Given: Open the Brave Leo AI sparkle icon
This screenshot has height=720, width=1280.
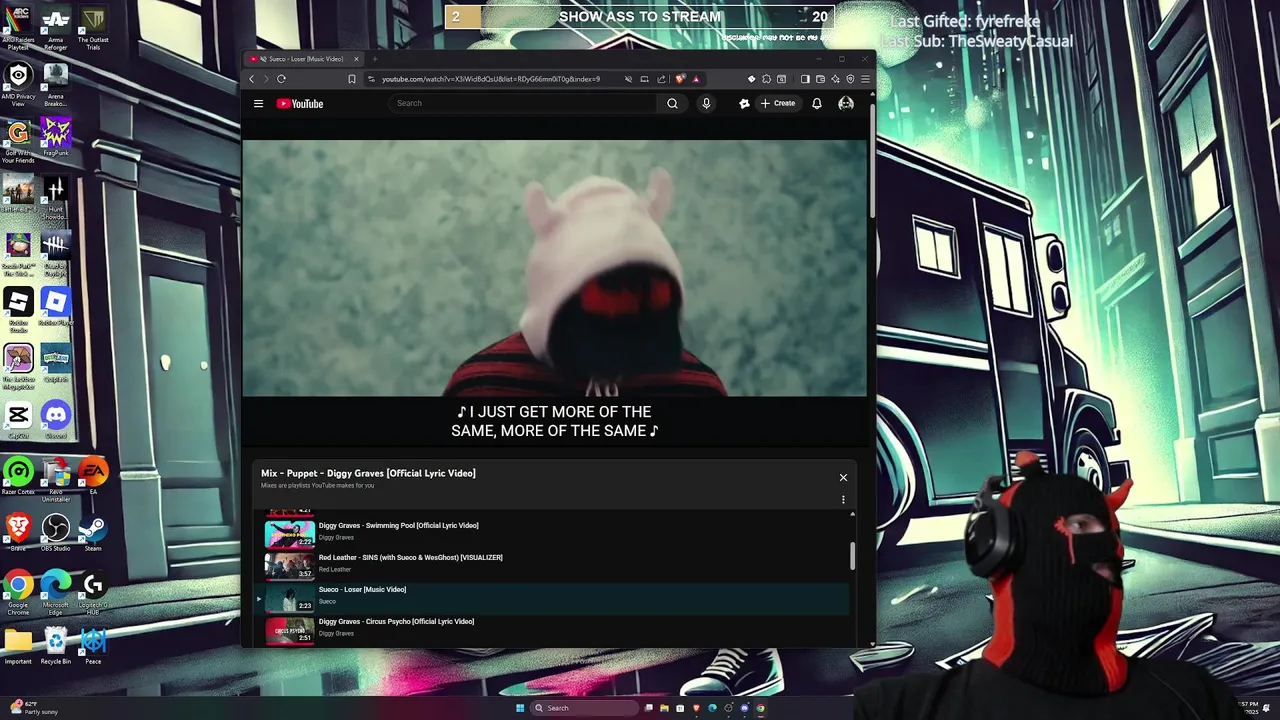Looking at the screenshot, I should click(x=835, y=79).
